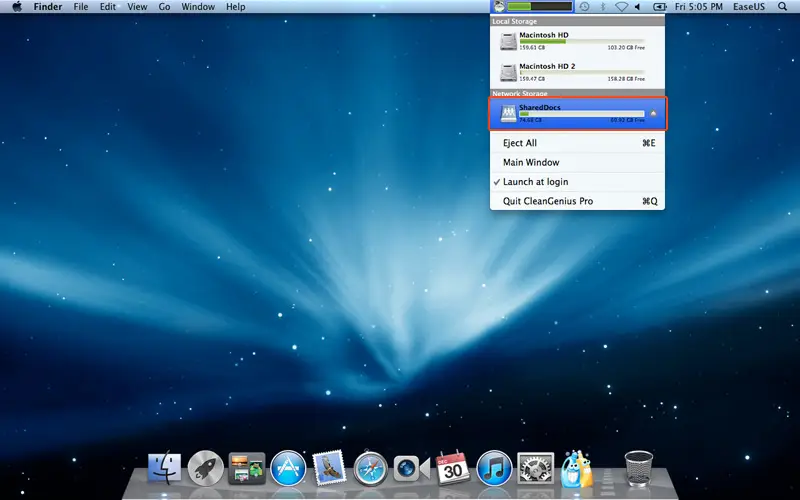
Task: Open the Window menu
Action: click(198, 7)
